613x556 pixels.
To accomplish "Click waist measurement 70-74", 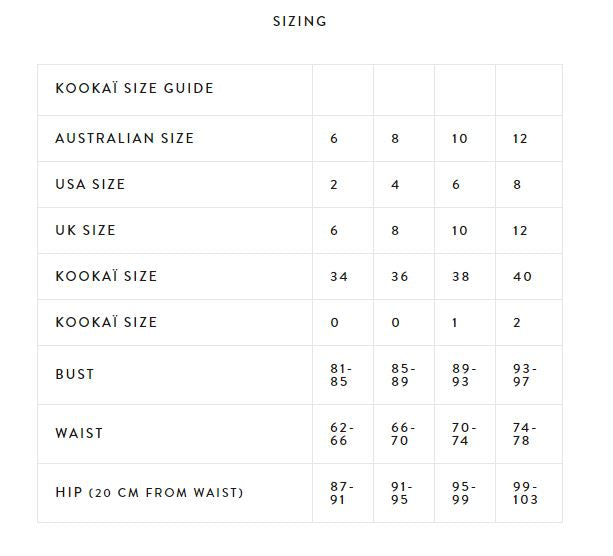I will (x=463, y=433).
